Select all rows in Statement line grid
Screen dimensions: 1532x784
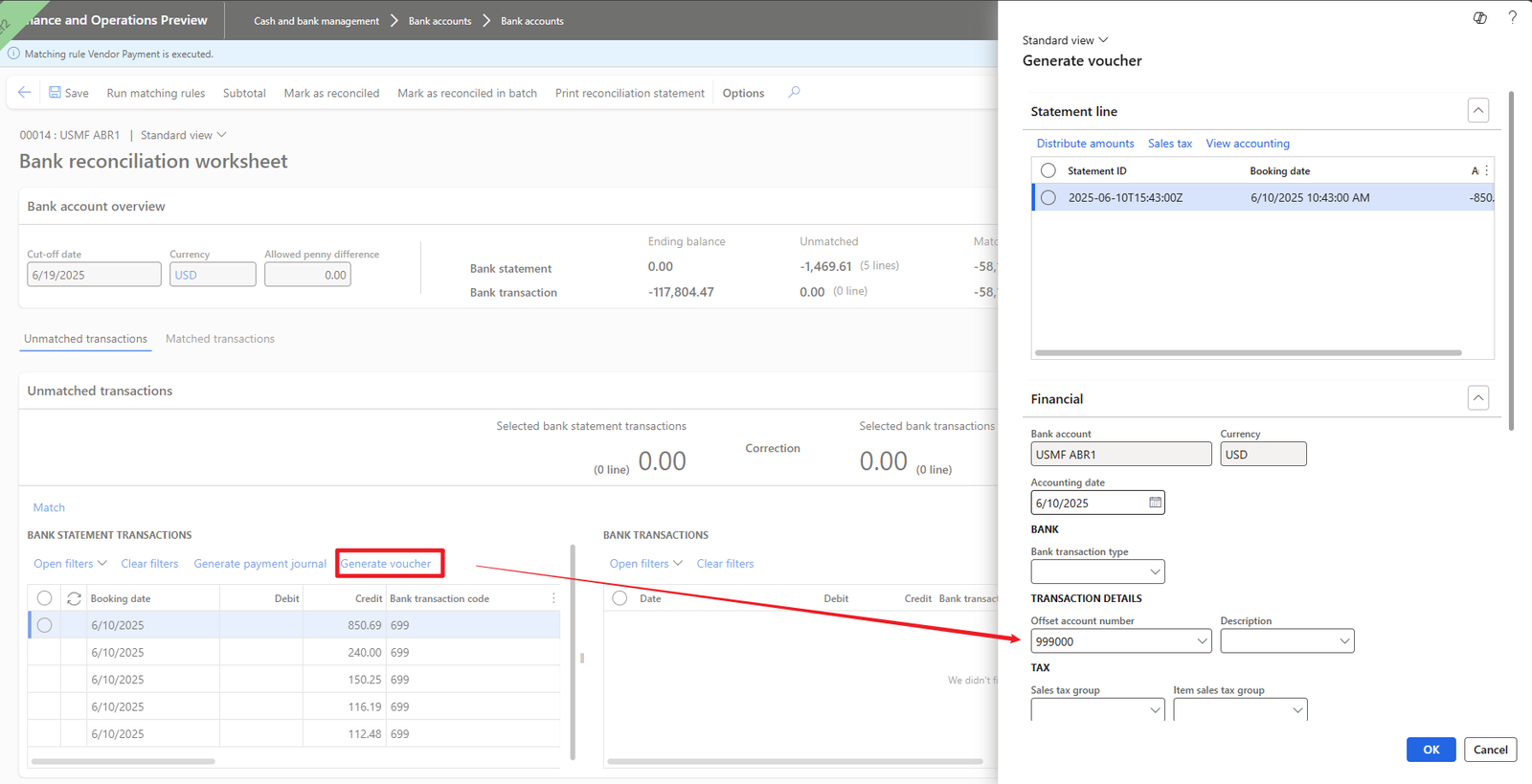coord(1048,170)
